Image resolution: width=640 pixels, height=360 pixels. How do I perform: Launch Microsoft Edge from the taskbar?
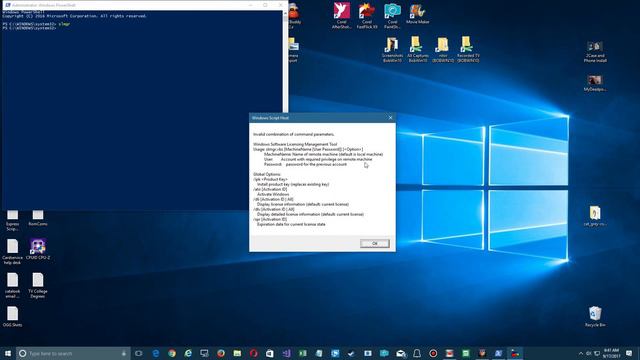(x=156, y=353)
